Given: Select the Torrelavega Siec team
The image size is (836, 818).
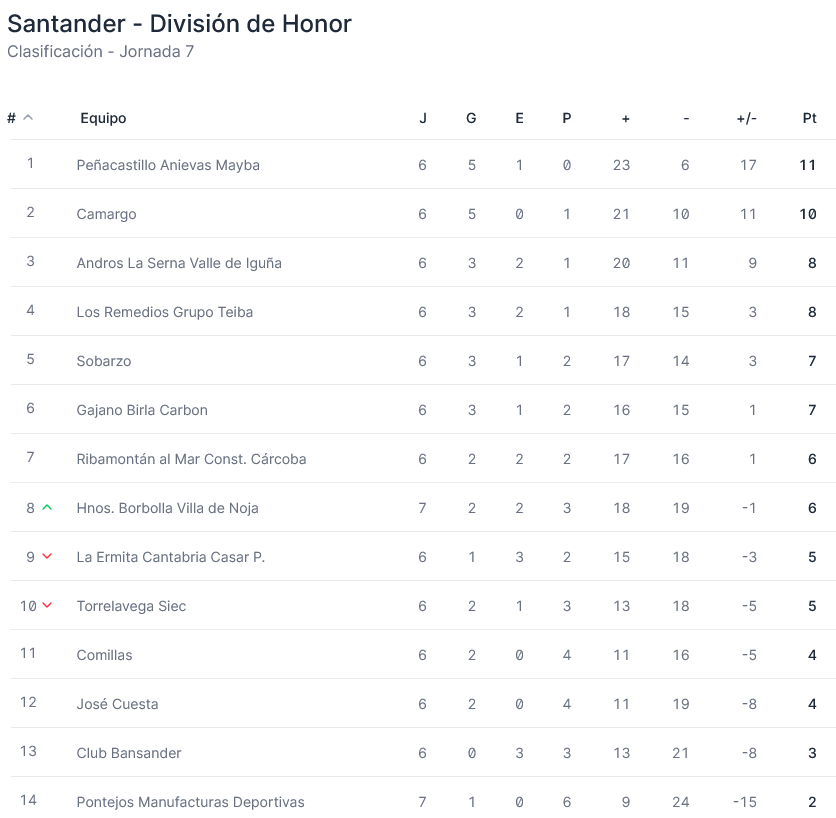Looking at the screenshot, I should tap(131, 606).
